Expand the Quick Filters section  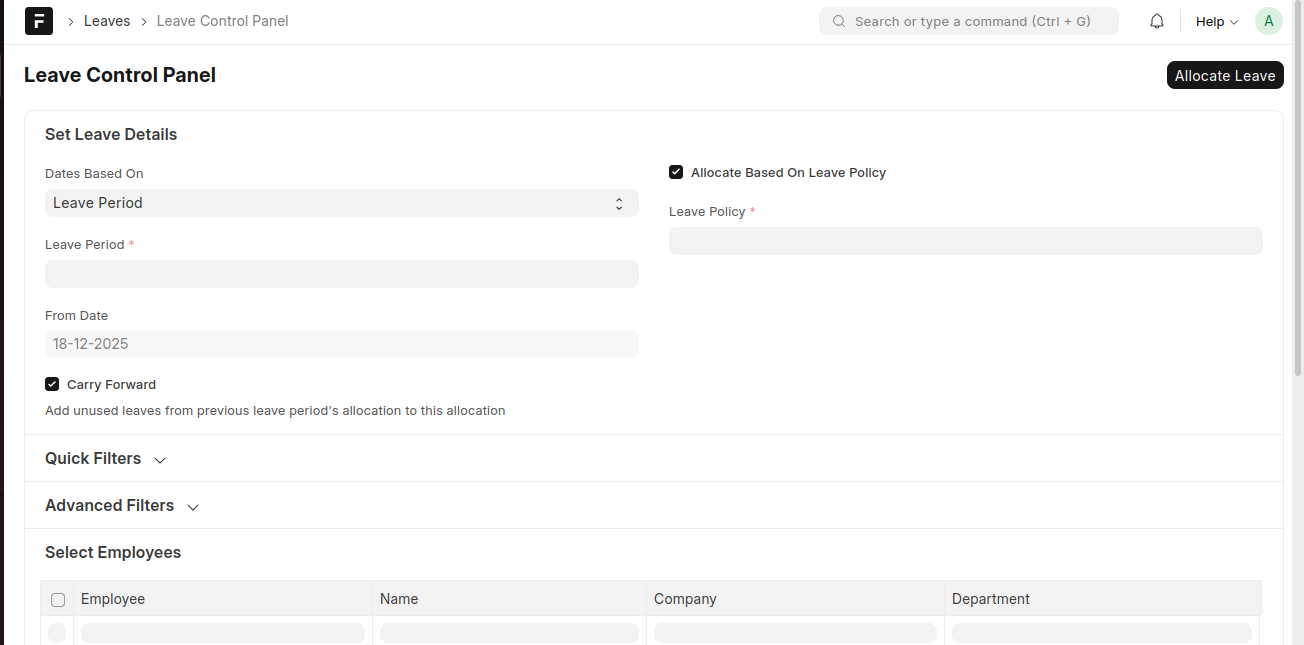(x=105, y=459)
